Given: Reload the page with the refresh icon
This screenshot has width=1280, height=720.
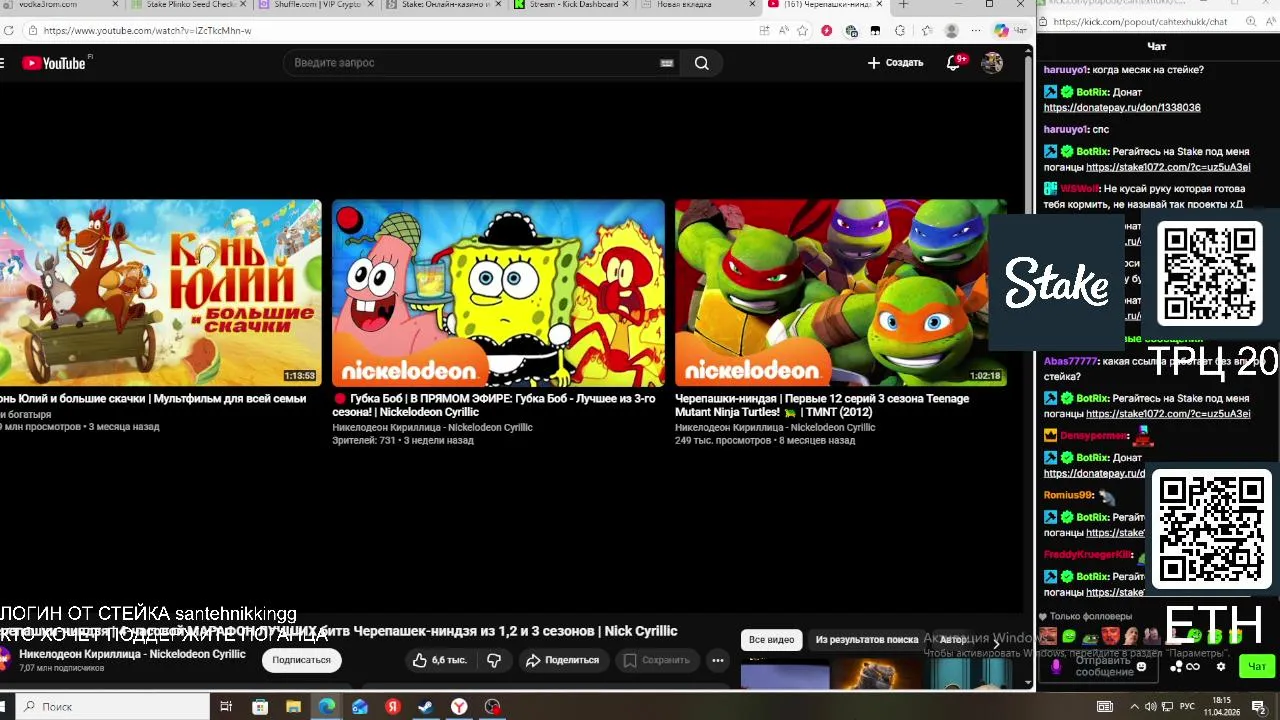Looking at the screenshot, I should click(x=9, y=31).
